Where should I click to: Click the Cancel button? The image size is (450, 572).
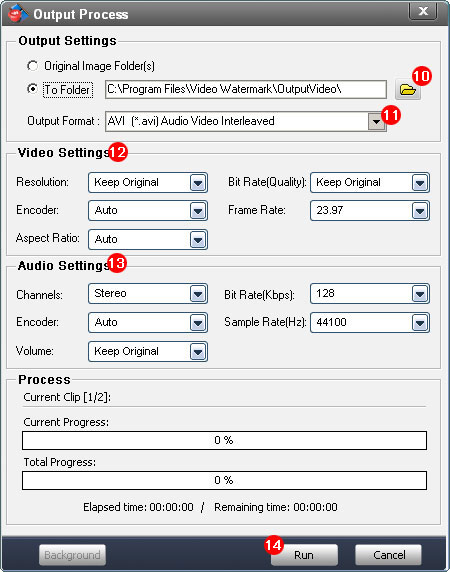[x=388, y=555]
